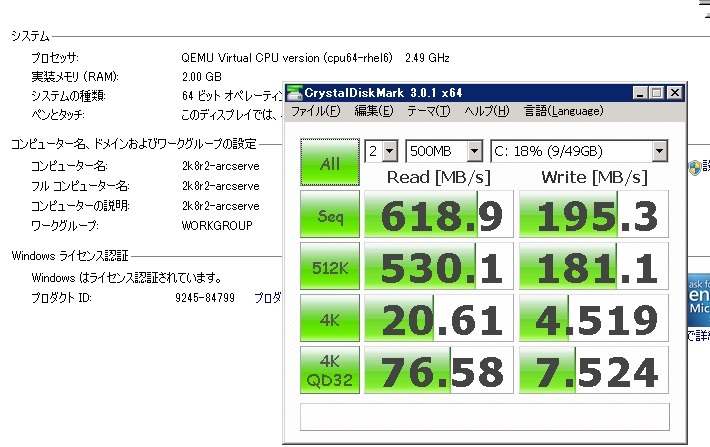Click the Read [MB/s] column header

tap(439, 177)
